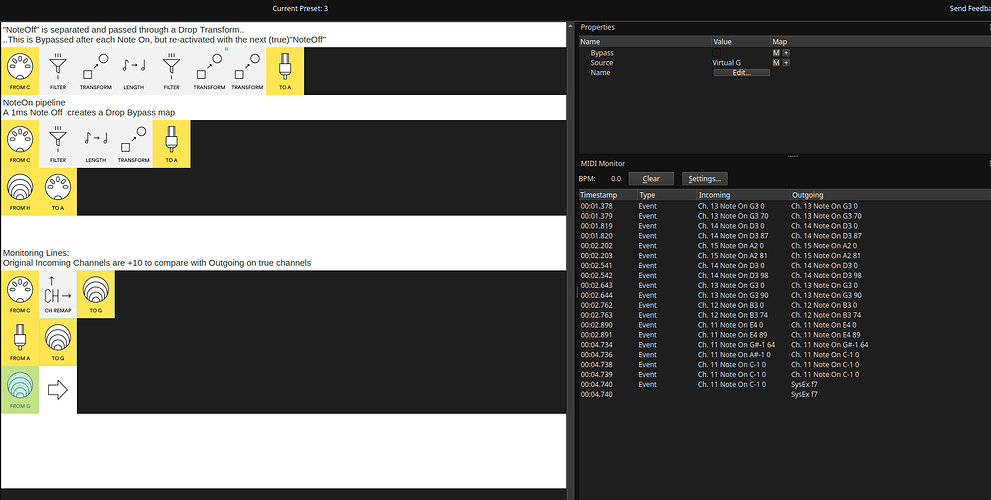Click the Edit... button for Name

pyautogui.click(x=741, y=73)
